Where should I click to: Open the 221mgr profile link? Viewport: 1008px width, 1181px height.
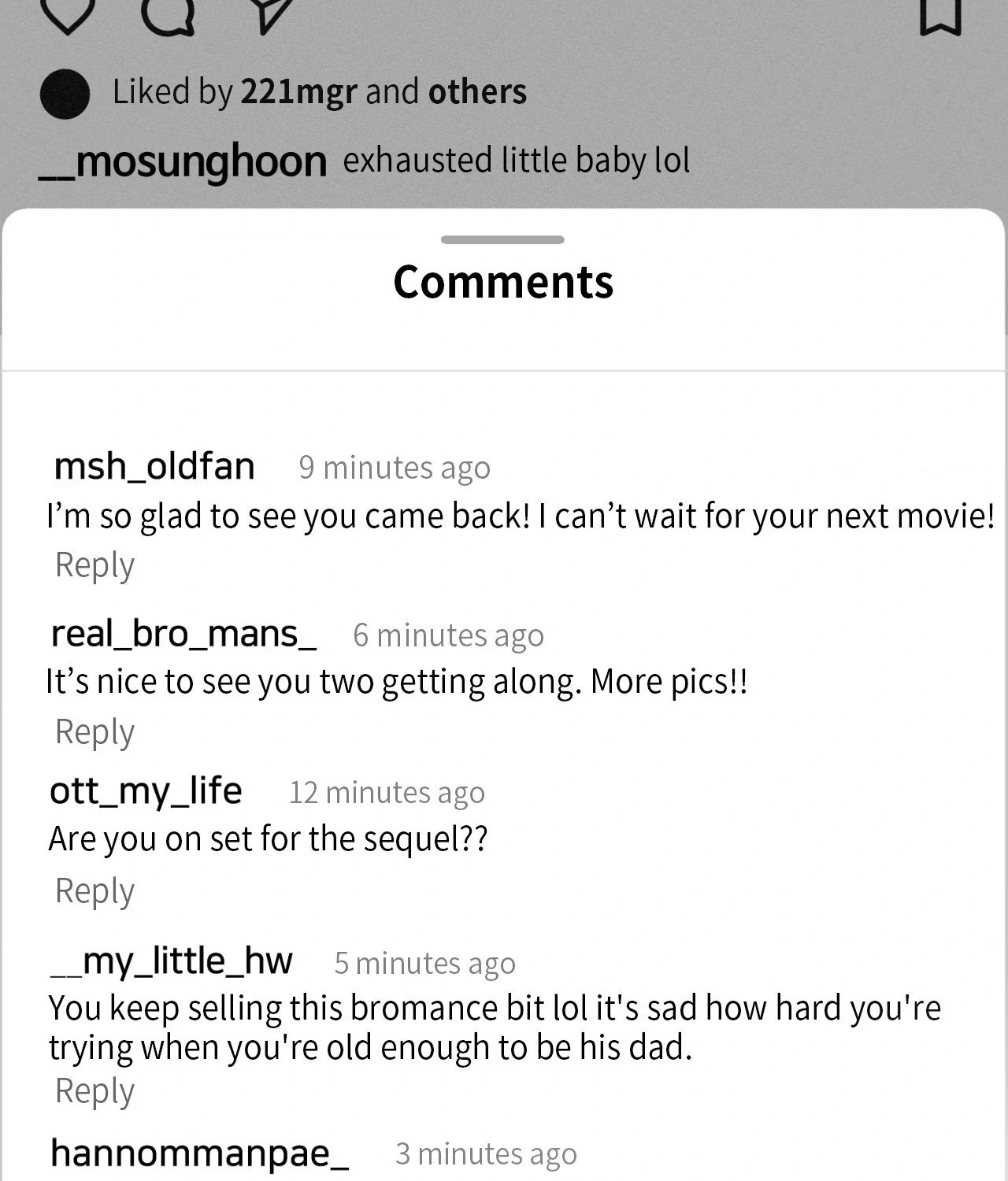(298, 92)
